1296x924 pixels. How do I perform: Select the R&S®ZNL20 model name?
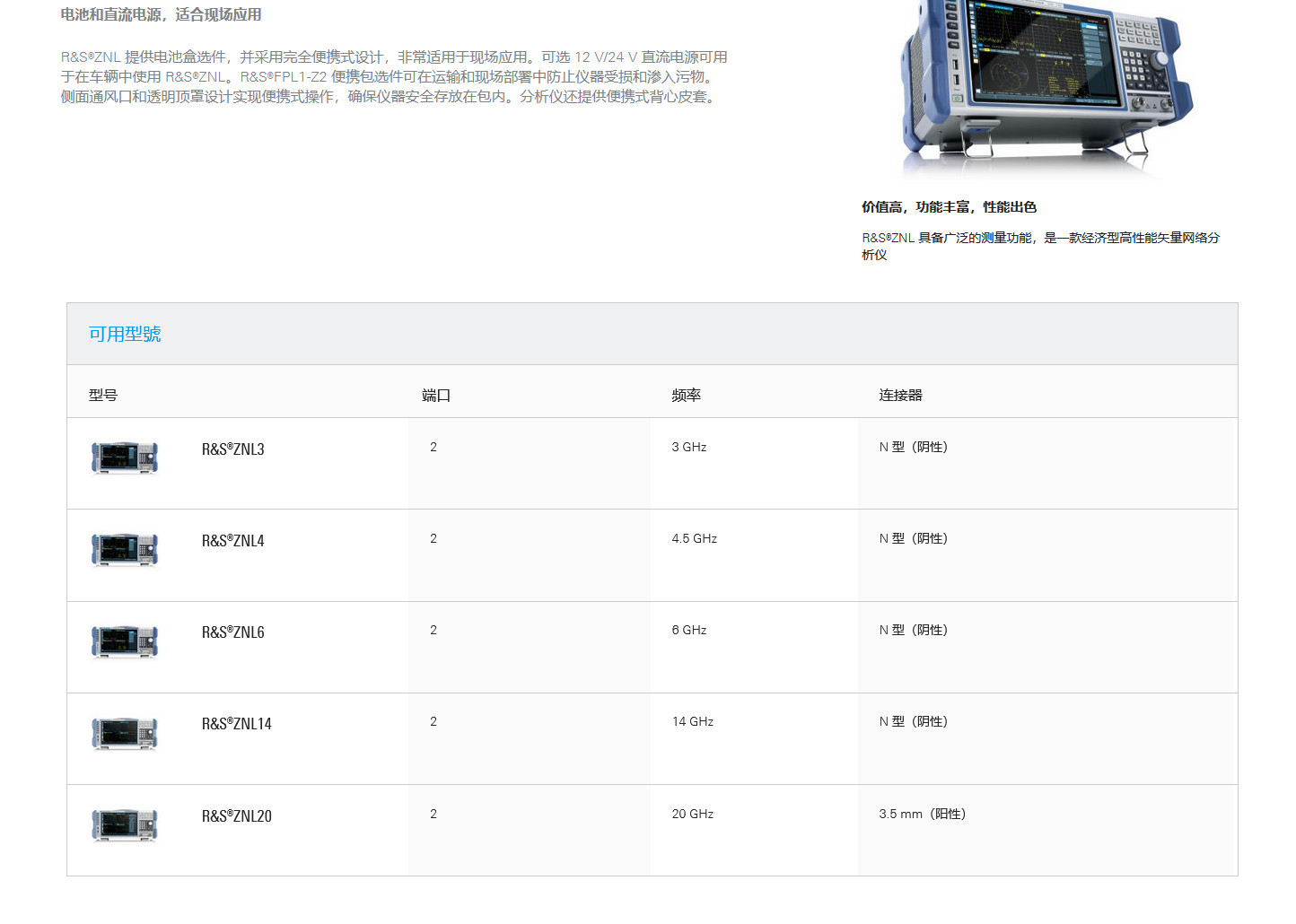(x=236, y=816)
